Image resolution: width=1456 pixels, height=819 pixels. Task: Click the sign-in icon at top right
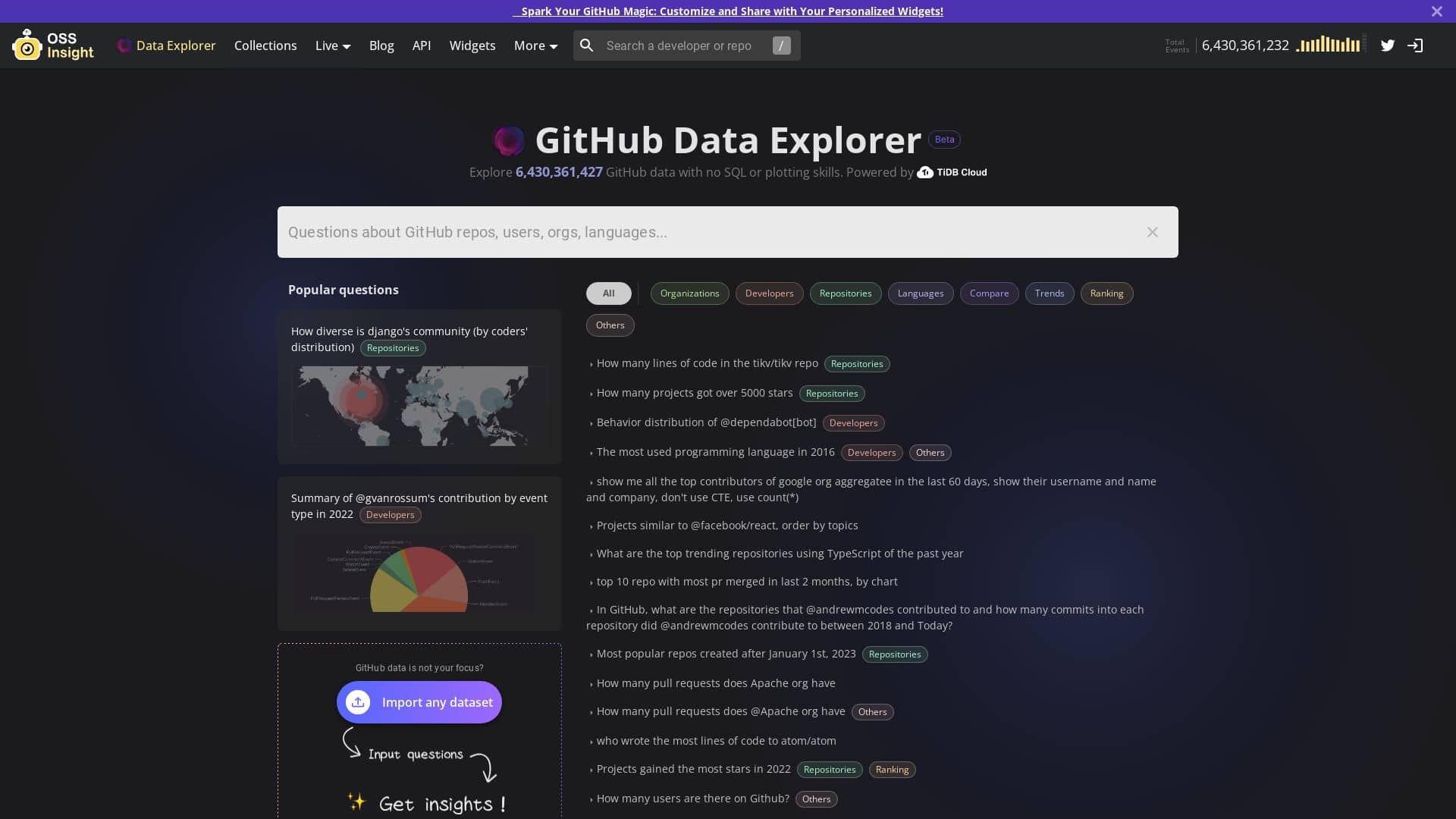coord(1415,45)
